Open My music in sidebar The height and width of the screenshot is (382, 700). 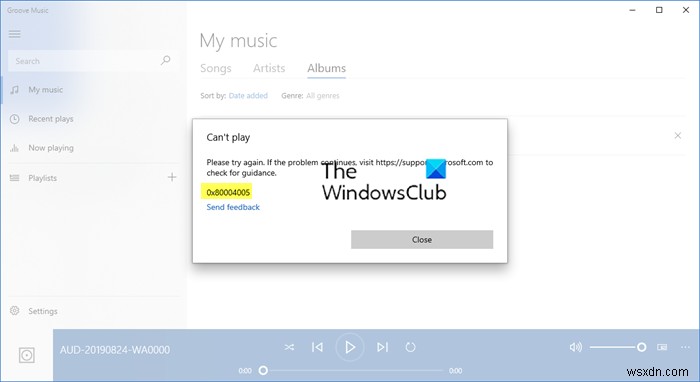tap(46, 90)
